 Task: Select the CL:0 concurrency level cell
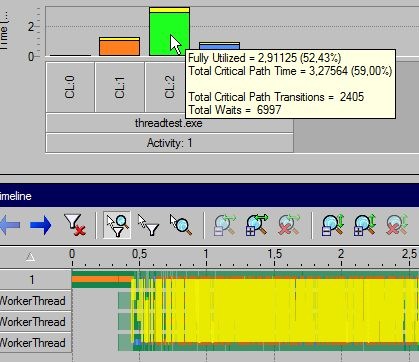[x=70, y=87]
